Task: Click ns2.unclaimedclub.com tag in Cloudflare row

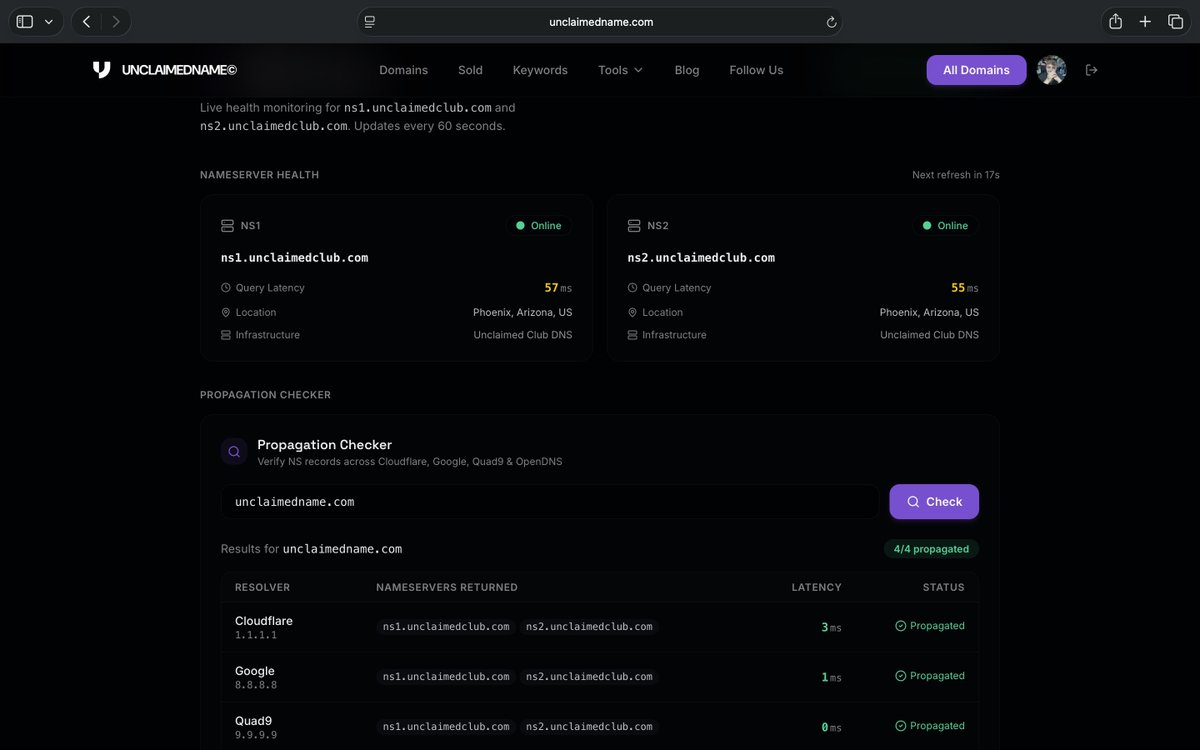Action: click(x=589, y=627)
